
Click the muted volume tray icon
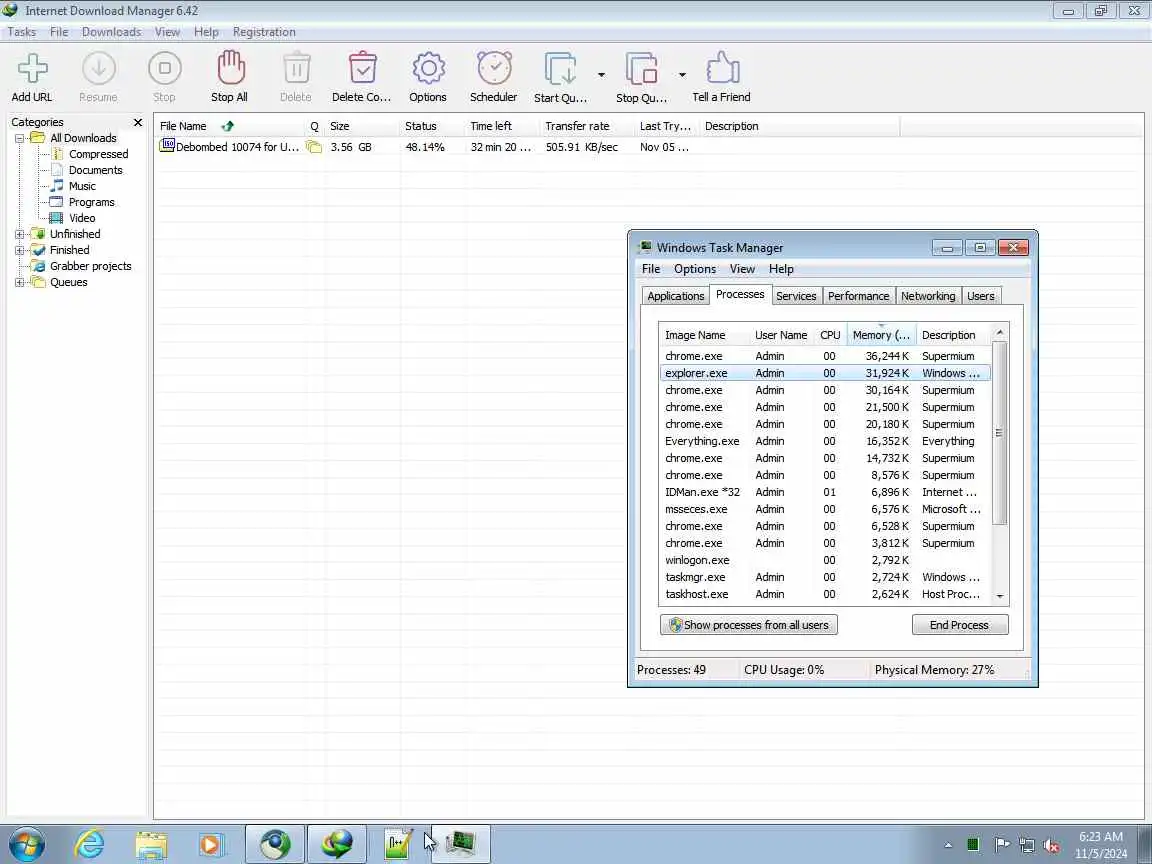pos(1051,846)
